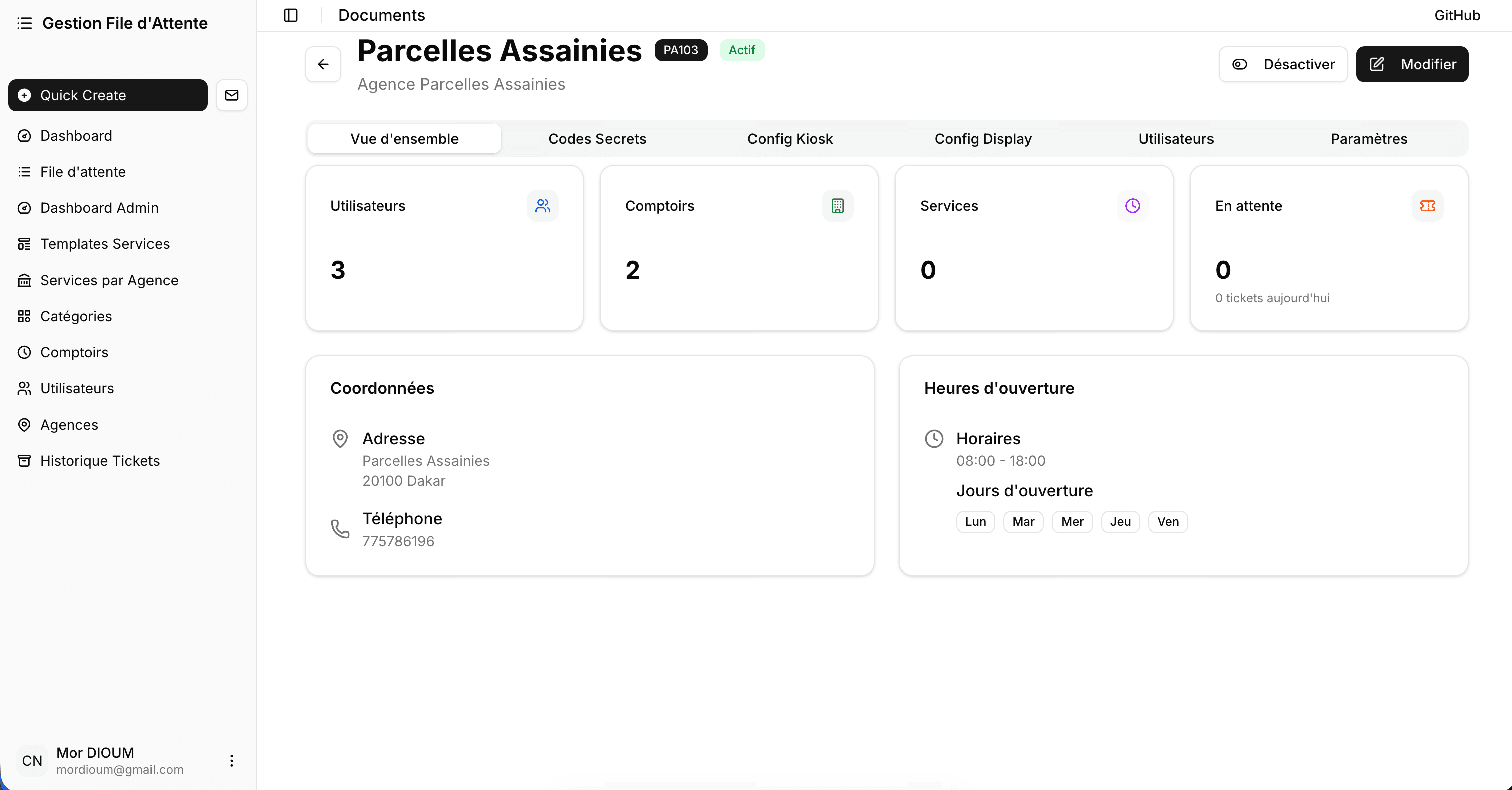Click the Actif status badge
Image resolution: width=1512 pixels, height=790 pixels.
741,50
